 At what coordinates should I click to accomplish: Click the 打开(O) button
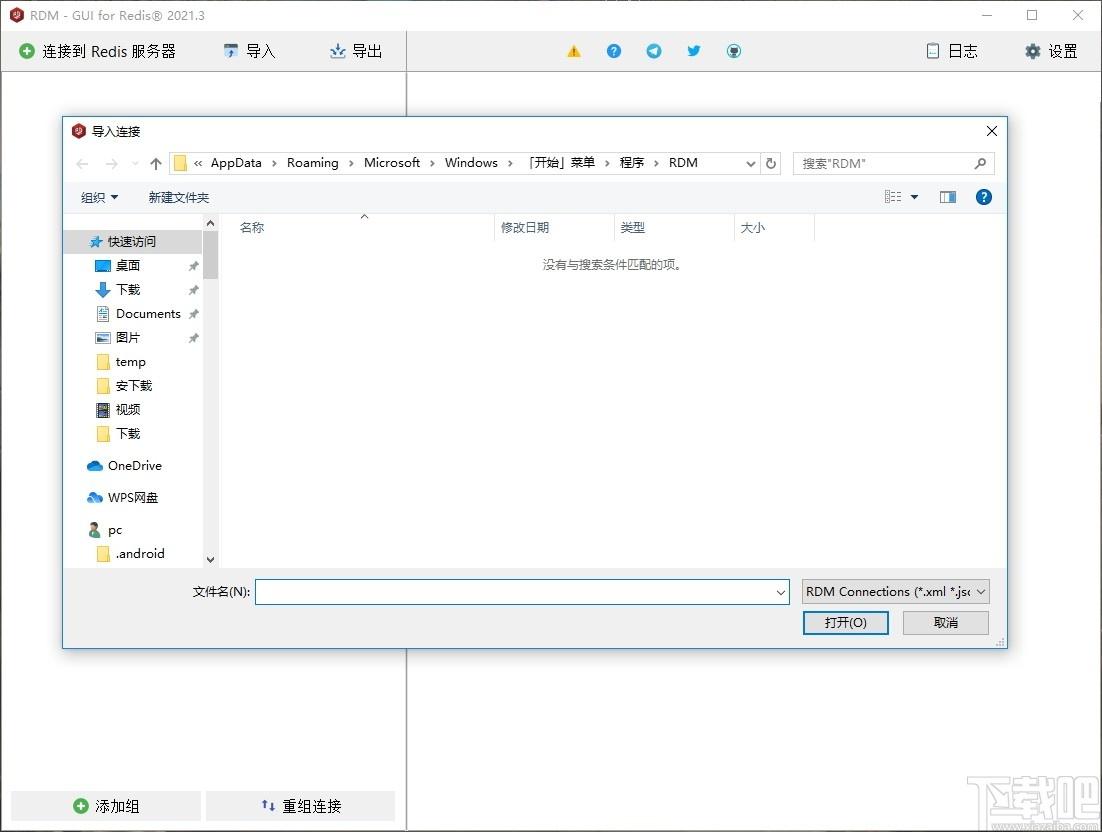click(845, 623)
